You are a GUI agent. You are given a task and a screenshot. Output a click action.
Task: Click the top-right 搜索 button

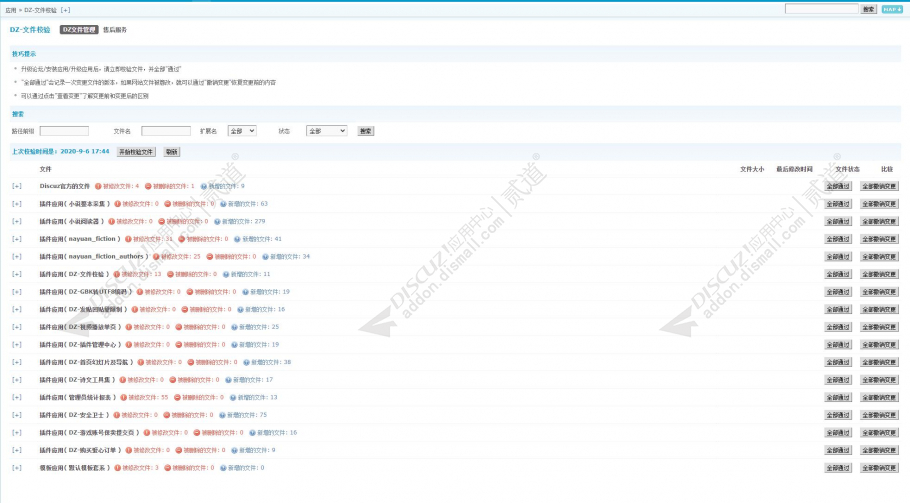pos(868,9)
